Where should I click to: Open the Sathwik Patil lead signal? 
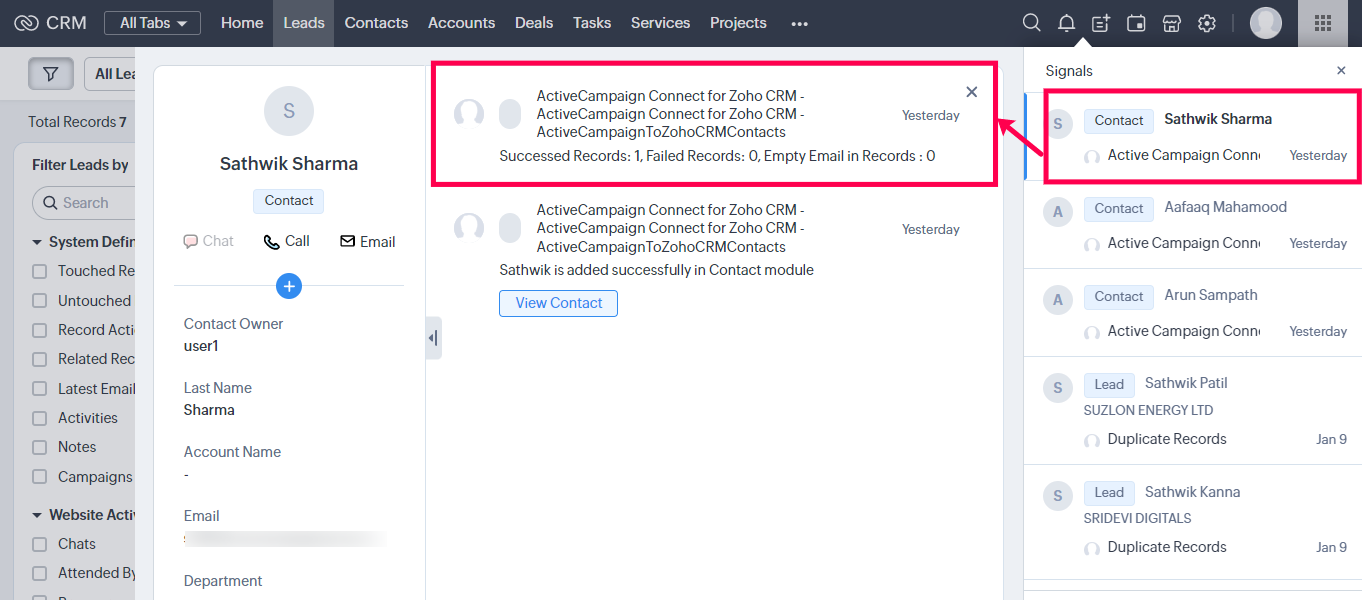coord(1192,410)
